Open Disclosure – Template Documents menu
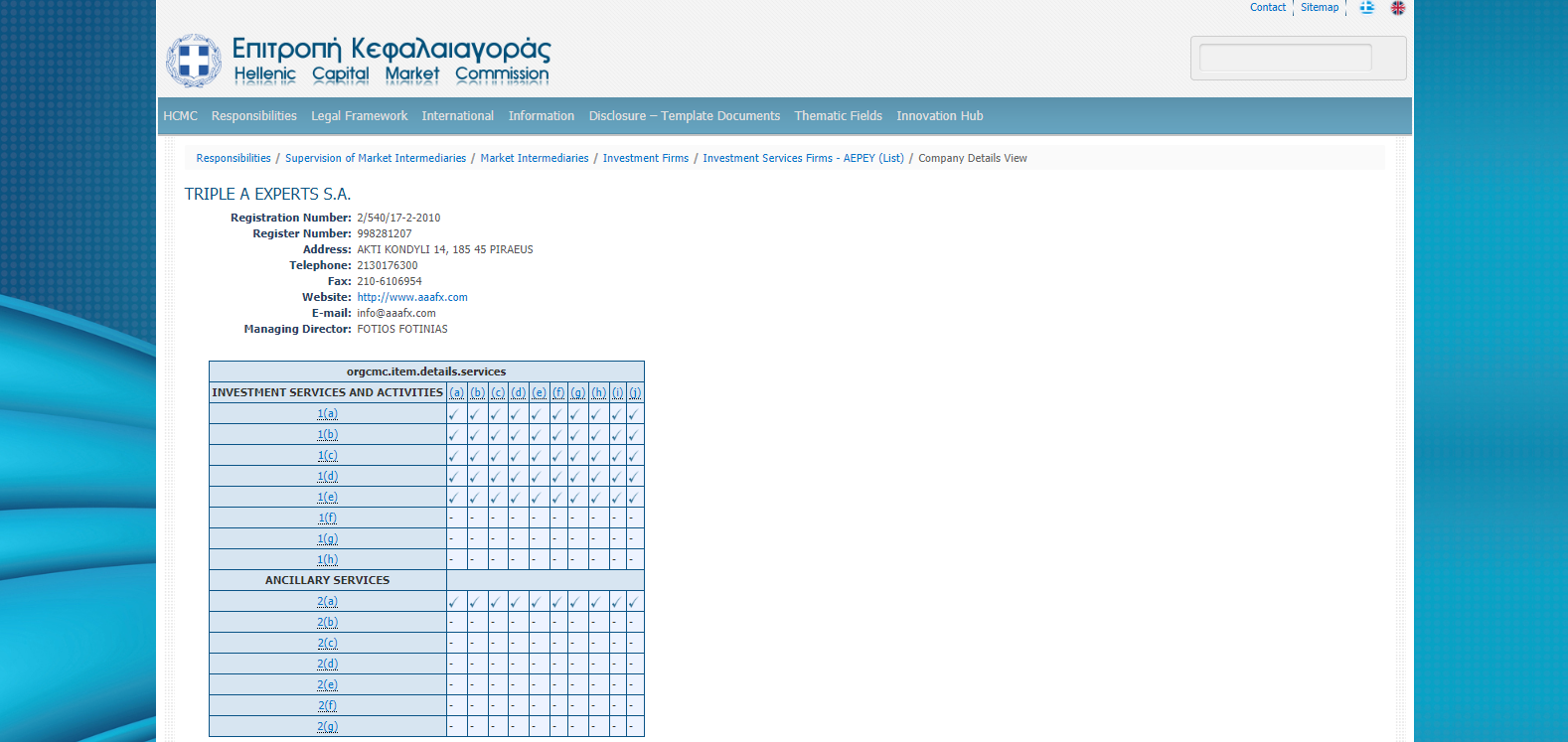 point(685,116)
